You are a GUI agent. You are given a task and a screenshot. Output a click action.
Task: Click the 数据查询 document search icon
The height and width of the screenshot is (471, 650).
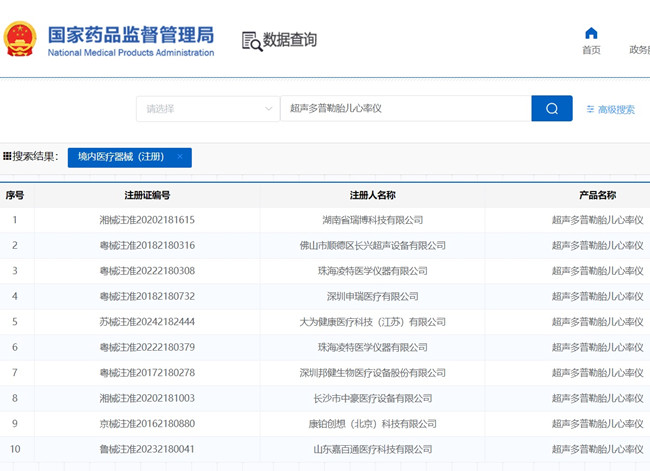pyautogui.click(x=252, y=41)
